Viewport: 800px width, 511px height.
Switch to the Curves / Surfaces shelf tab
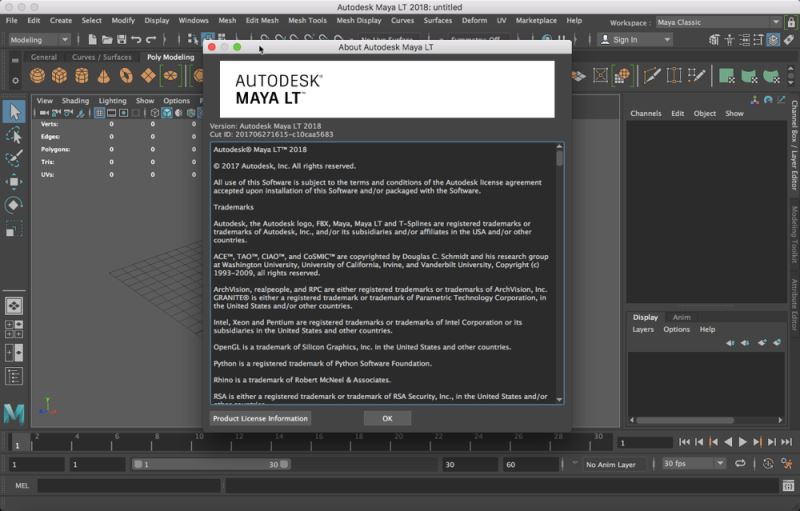pyautogui.click(x=102, y=57)
